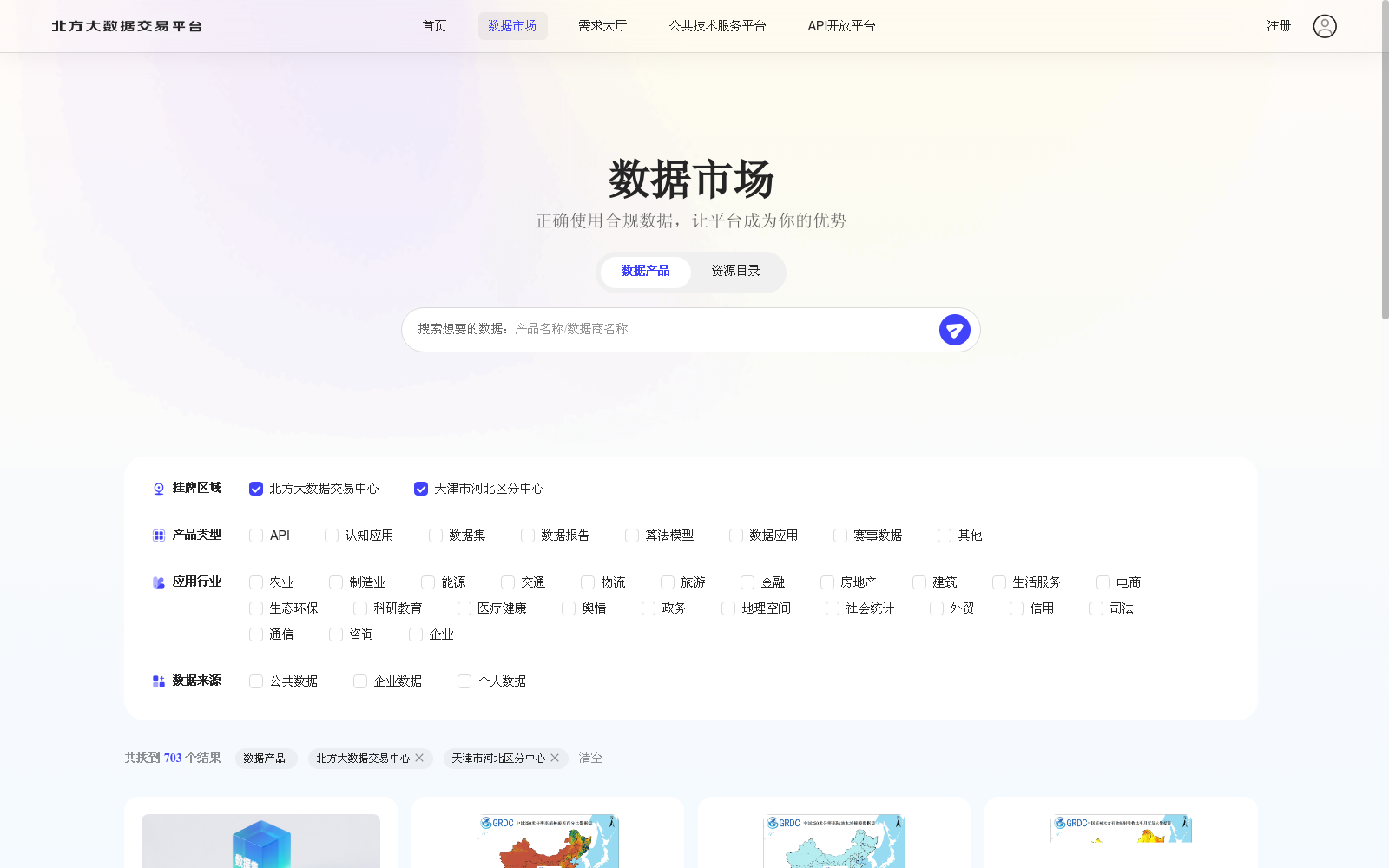
Task: Click 清空 to clear all filters
Action: coord(589,758)
